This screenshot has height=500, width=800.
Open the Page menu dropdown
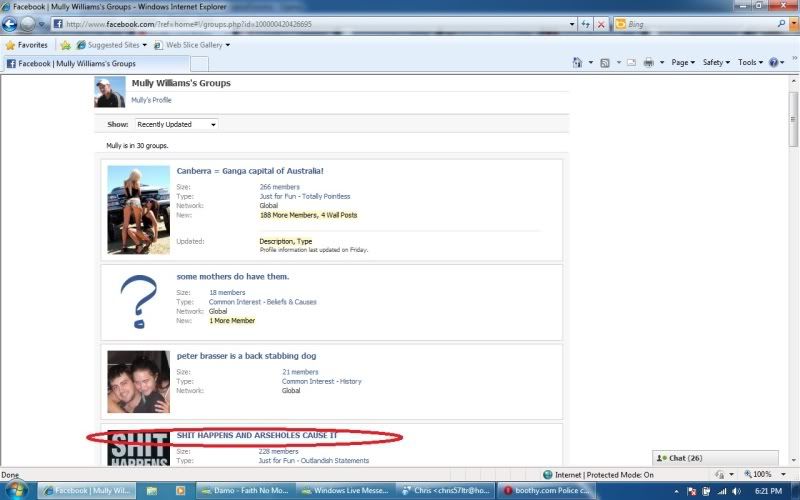coord(684,62)
